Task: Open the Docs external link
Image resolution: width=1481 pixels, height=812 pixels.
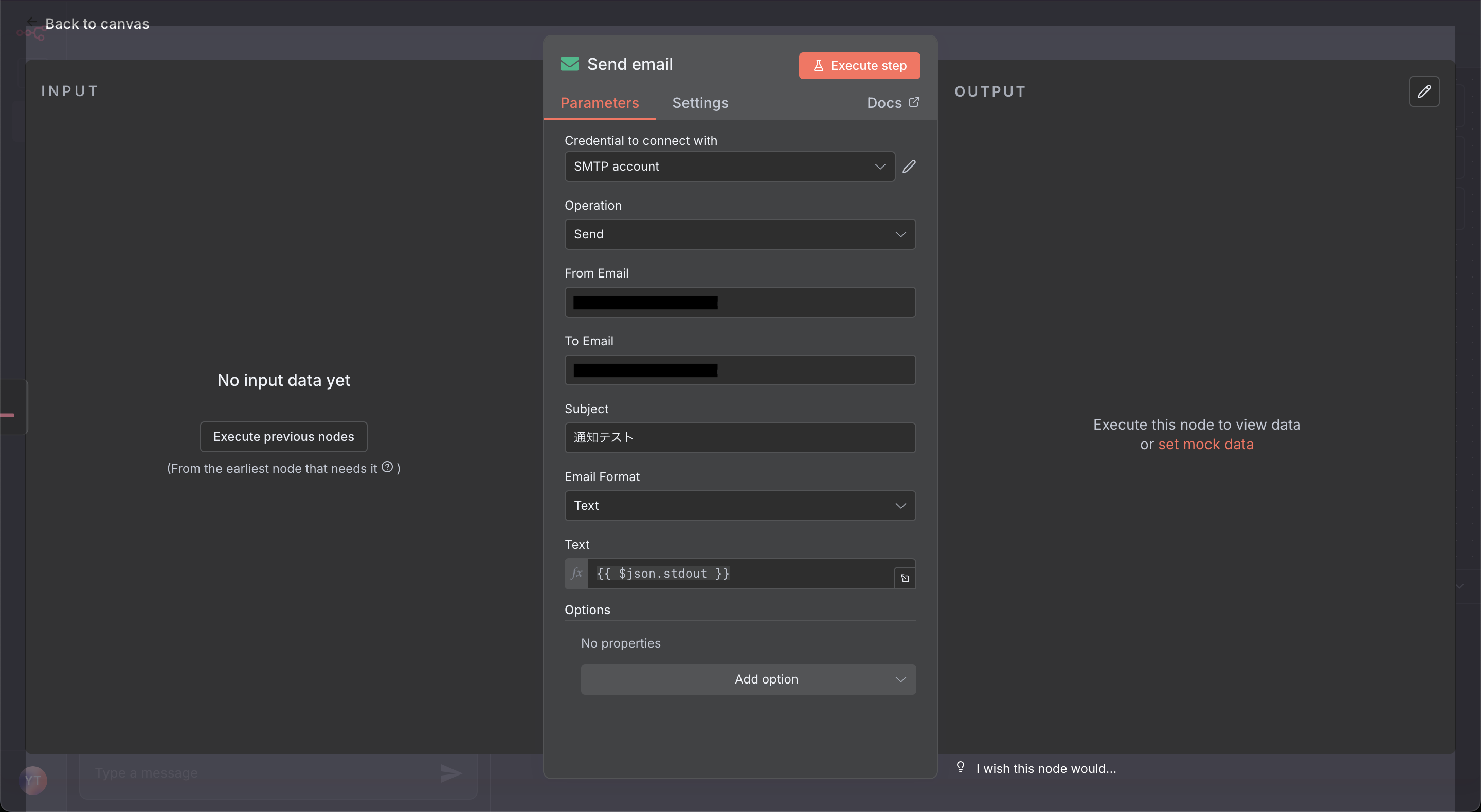Action: click(892, 103)
